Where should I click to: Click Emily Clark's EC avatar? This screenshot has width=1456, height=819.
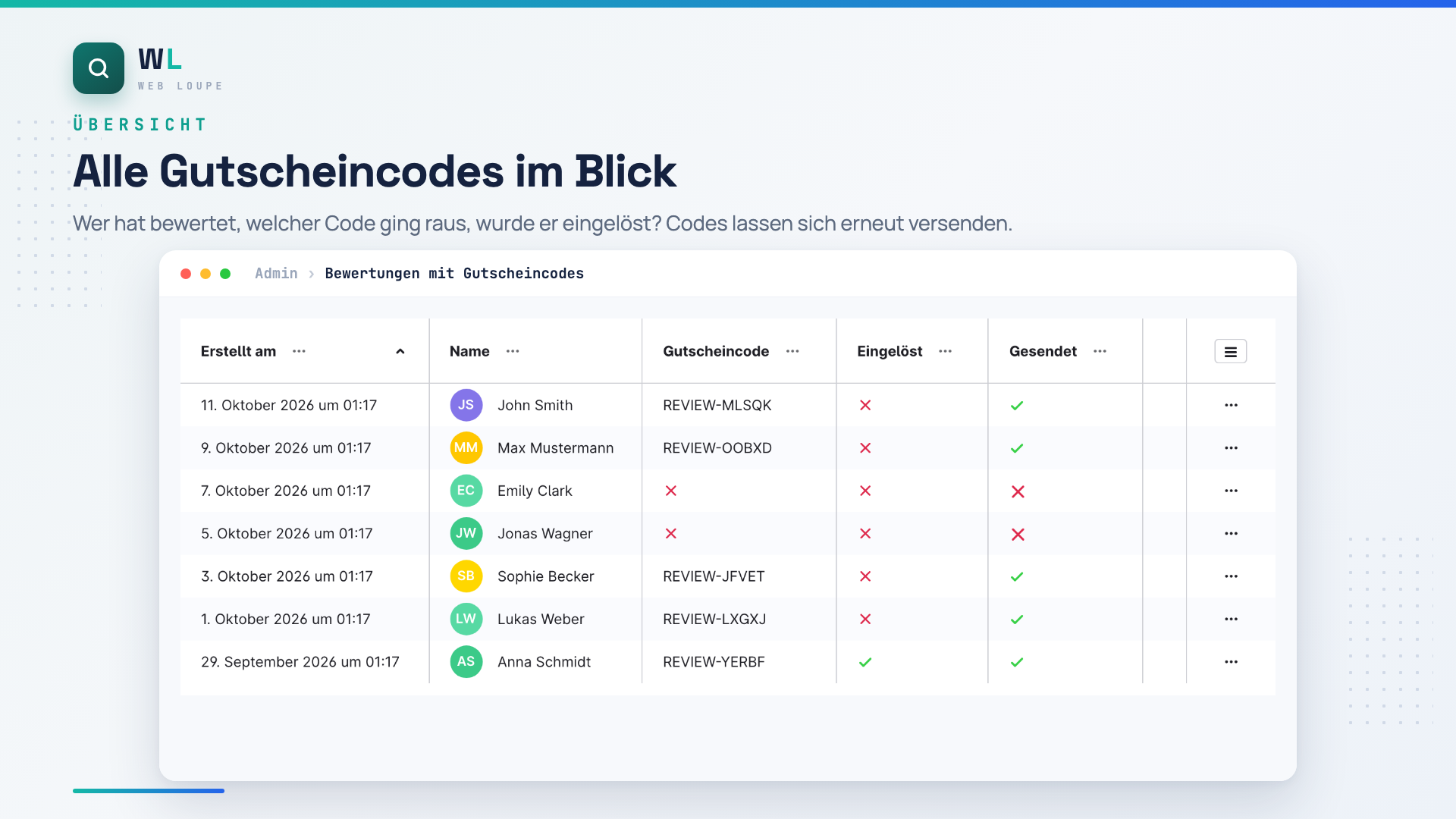[466, 491]
